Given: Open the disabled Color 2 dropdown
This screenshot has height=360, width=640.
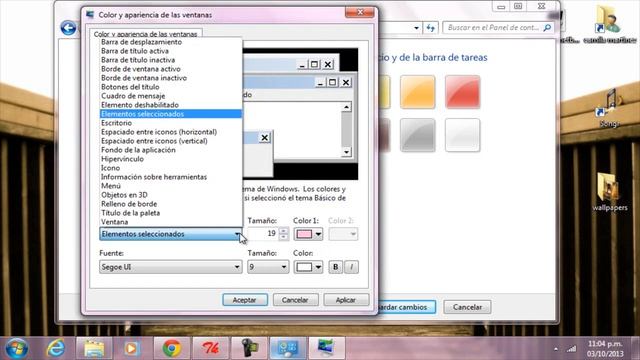Looking at the screenshot, I should pyautogui.click(x=343, y=234).
